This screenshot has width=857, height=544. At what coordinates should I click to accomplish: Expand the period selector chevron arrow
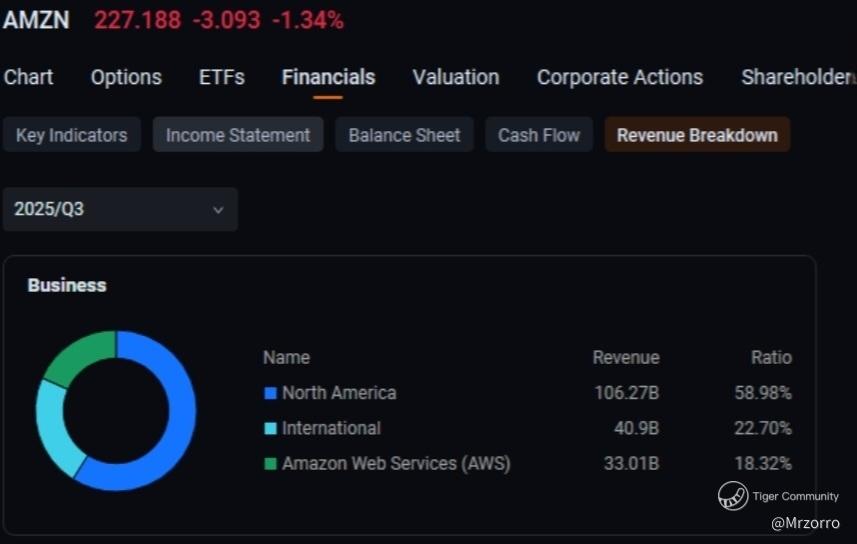[218, 210]
